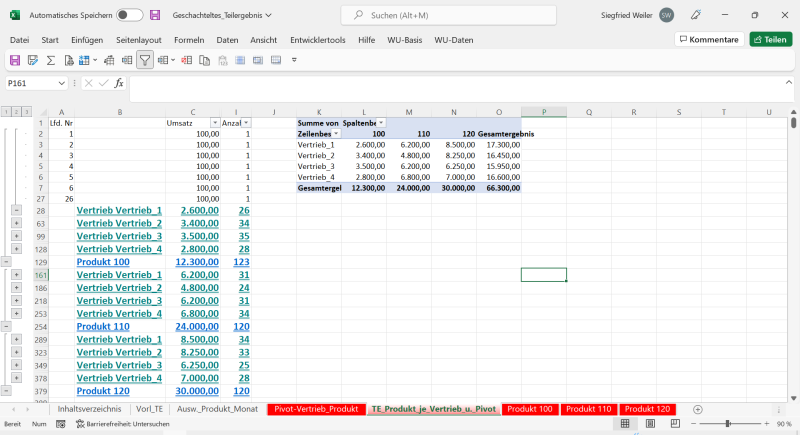Show outline level 3
Image resolution: width=800 pixels, height=435 pixels.
(x=26, y=112)
